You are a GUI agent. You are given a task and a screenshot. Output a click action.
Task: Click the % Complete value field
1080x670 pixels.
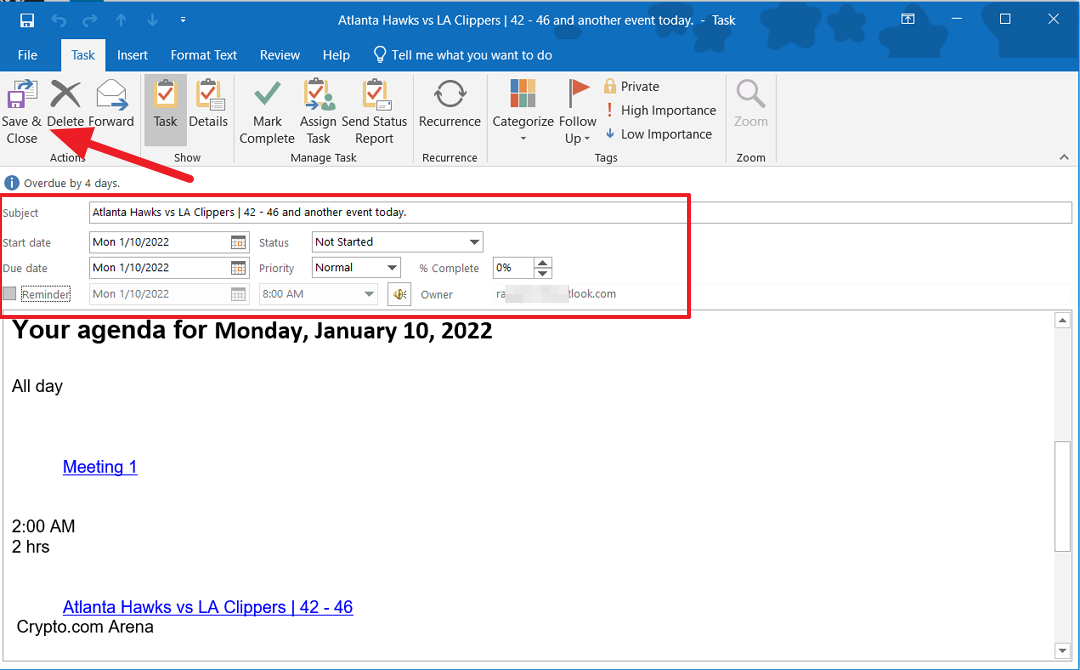pos(513,268)
